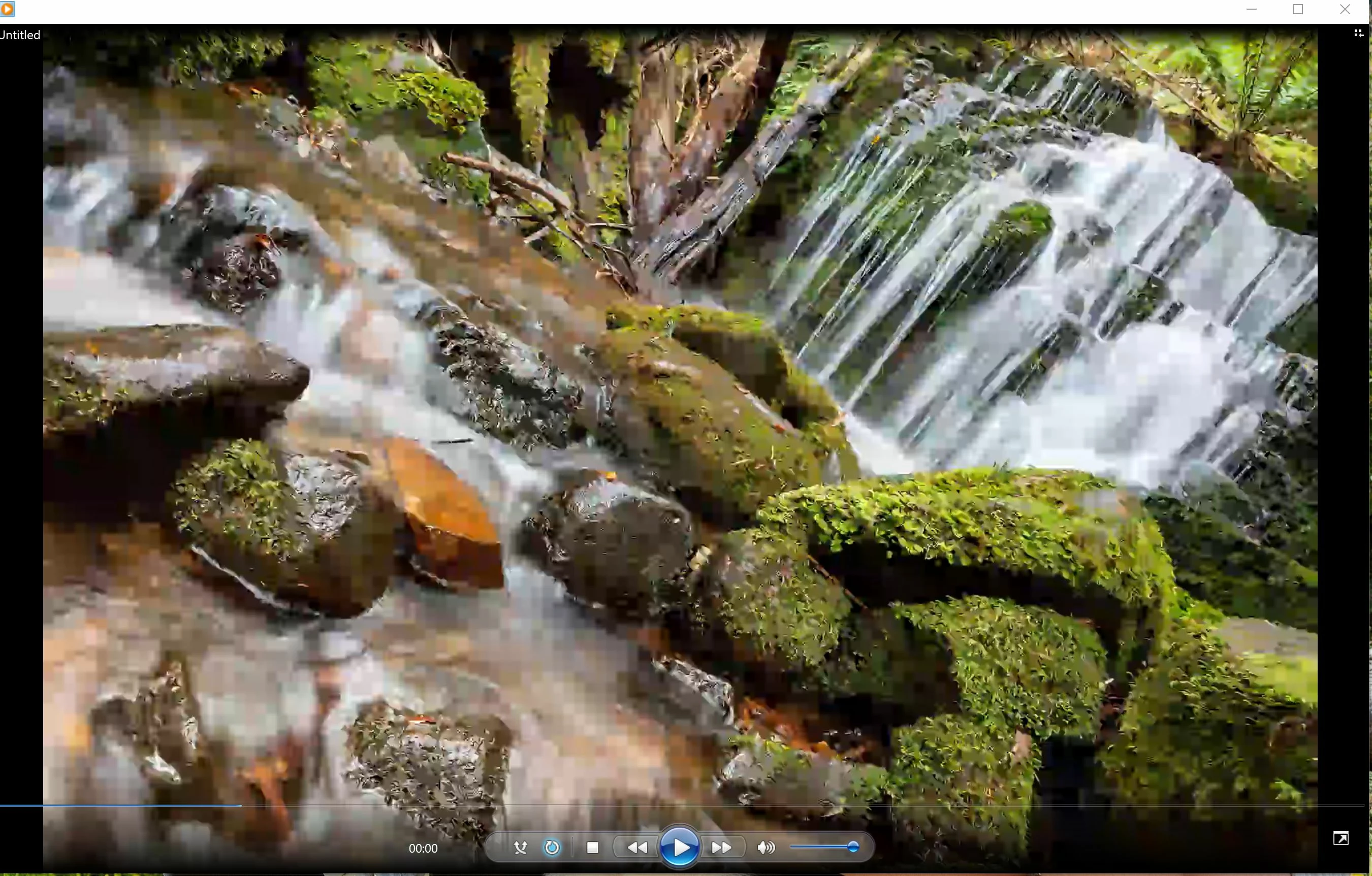The image size is (1372, 876).
Task: Turn on shuffle playback
Action: click(520, 848)
